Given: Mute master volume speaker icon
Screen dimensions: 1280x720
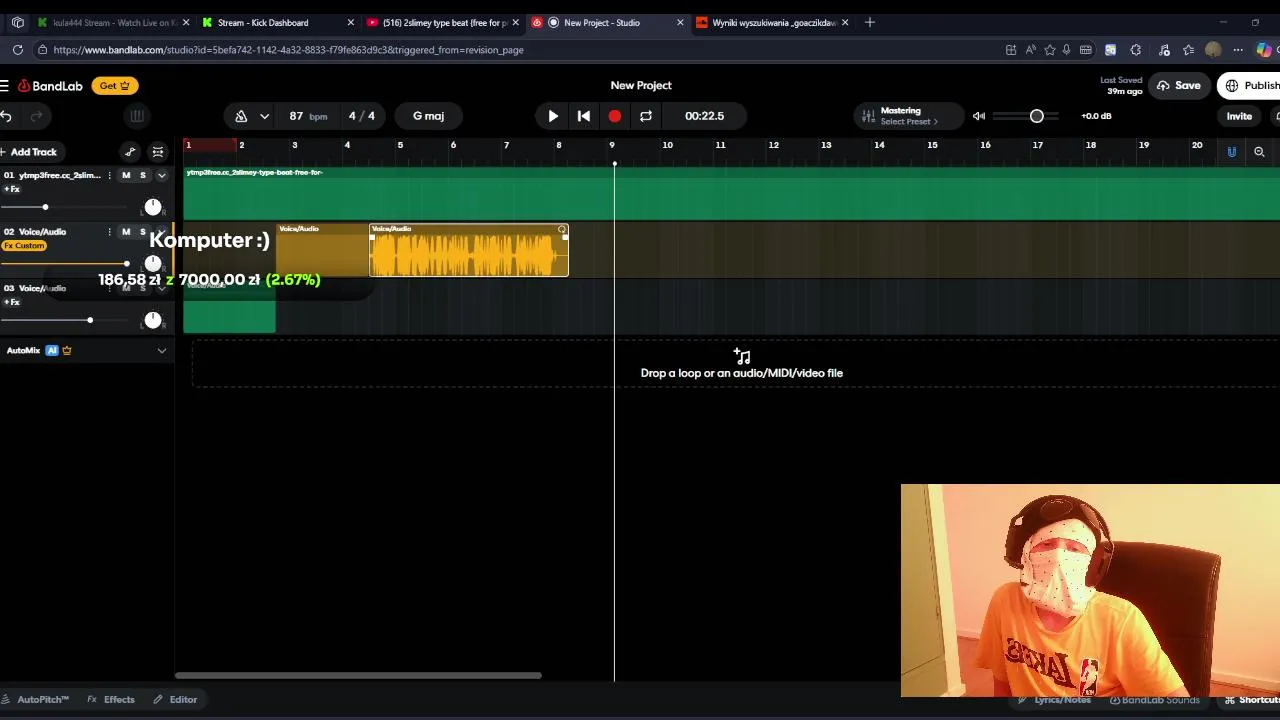Looking at the screenshot, I should (x=979, y=116).
